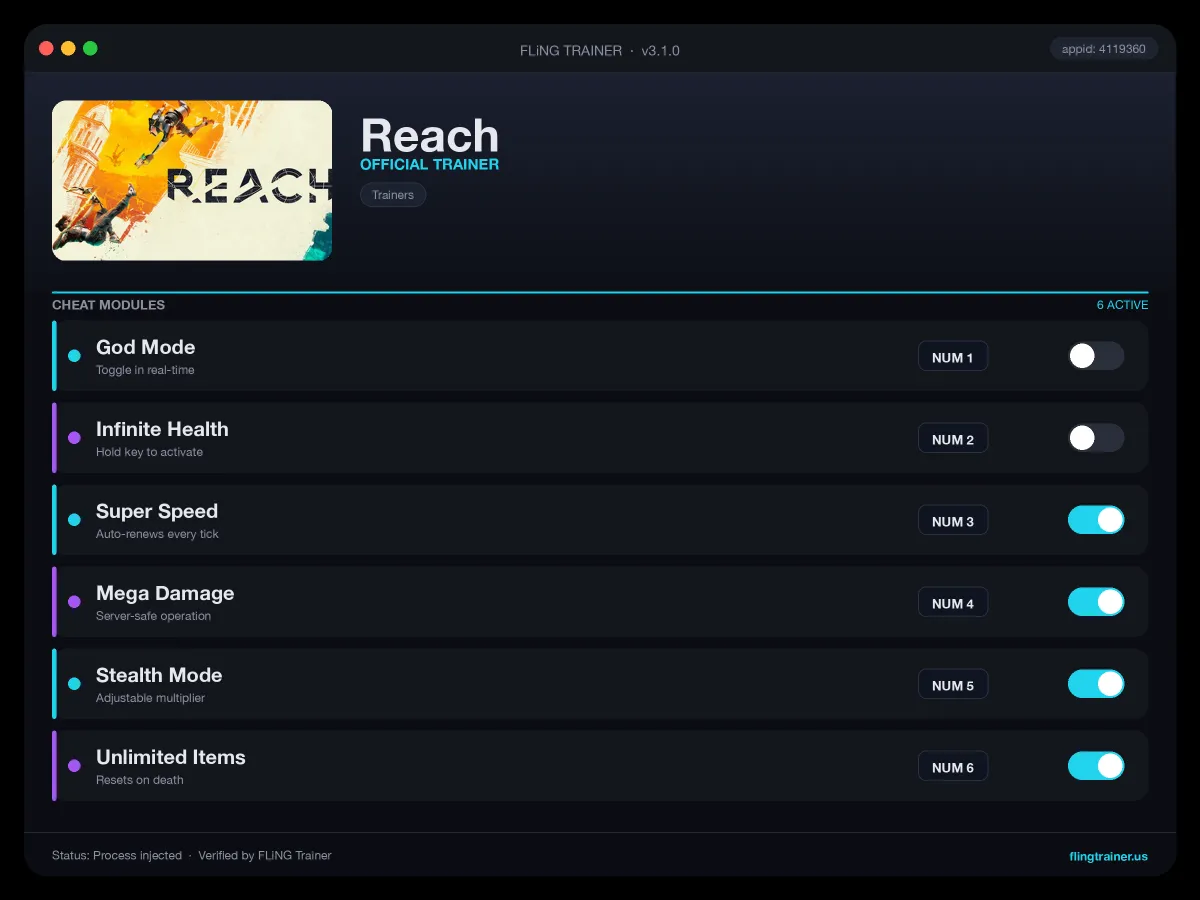Click the Unlimited Items module title

pyautogui.click(x=171, y=757)
